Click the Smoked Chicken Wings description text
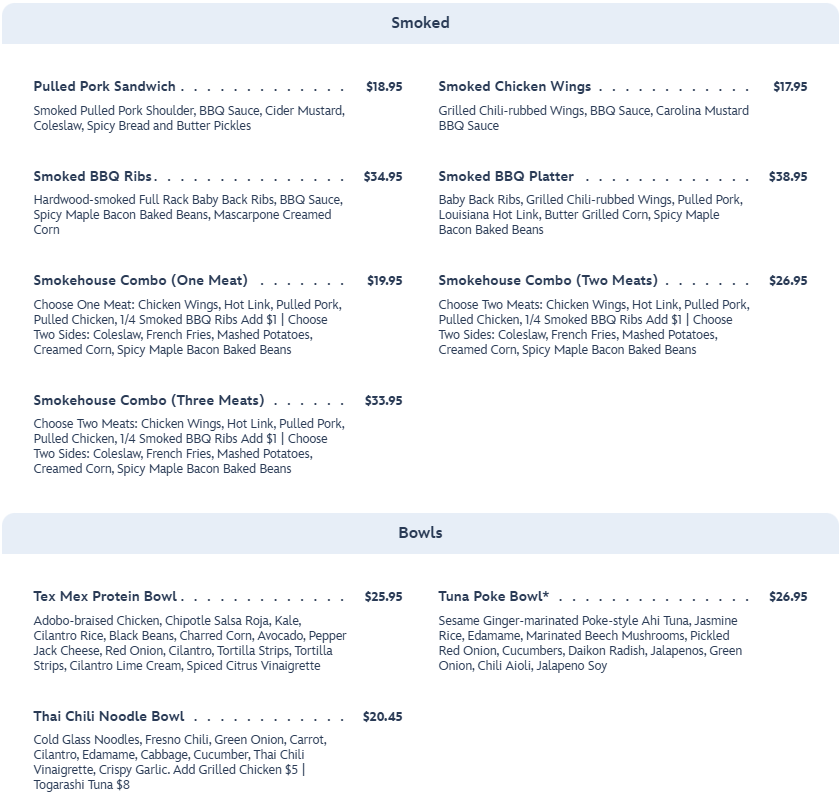Screen dimensions: 839x803 click(593, 118)
